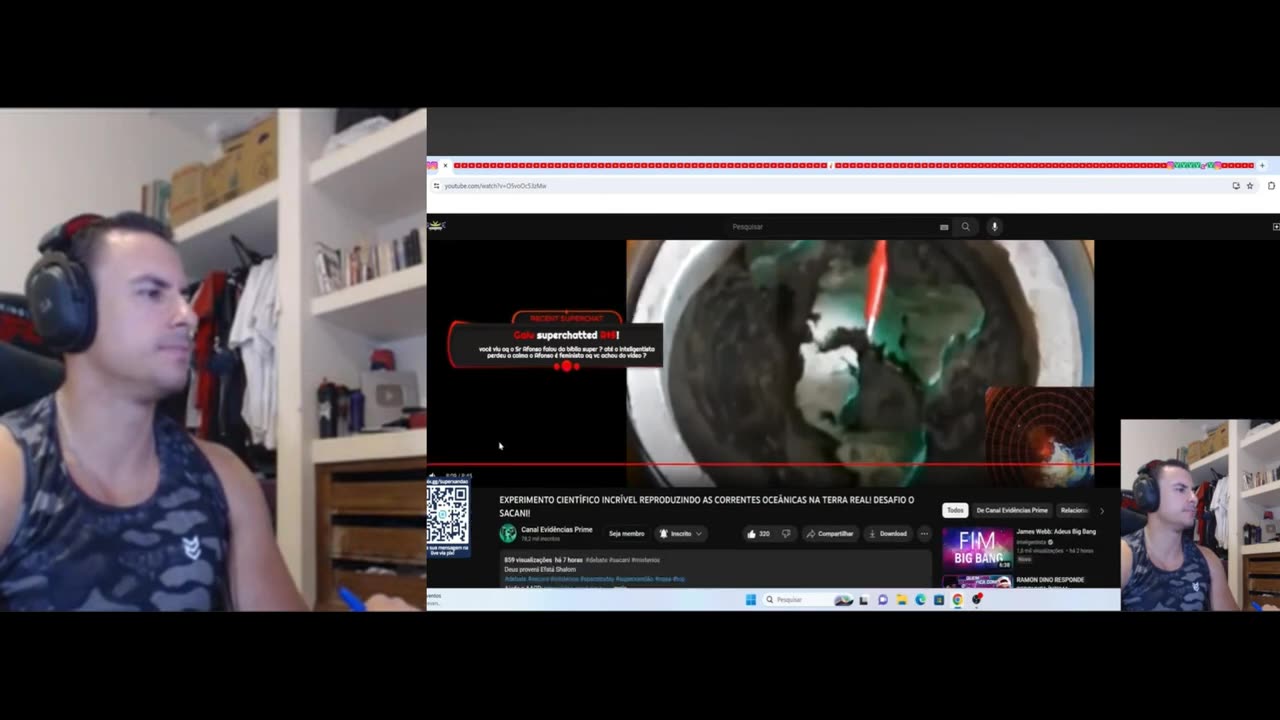The width and height of the screenshot is (1280, 720).
Task: Open Canal Evidências Prime channel avatar
Action: (x=508, y=534)
